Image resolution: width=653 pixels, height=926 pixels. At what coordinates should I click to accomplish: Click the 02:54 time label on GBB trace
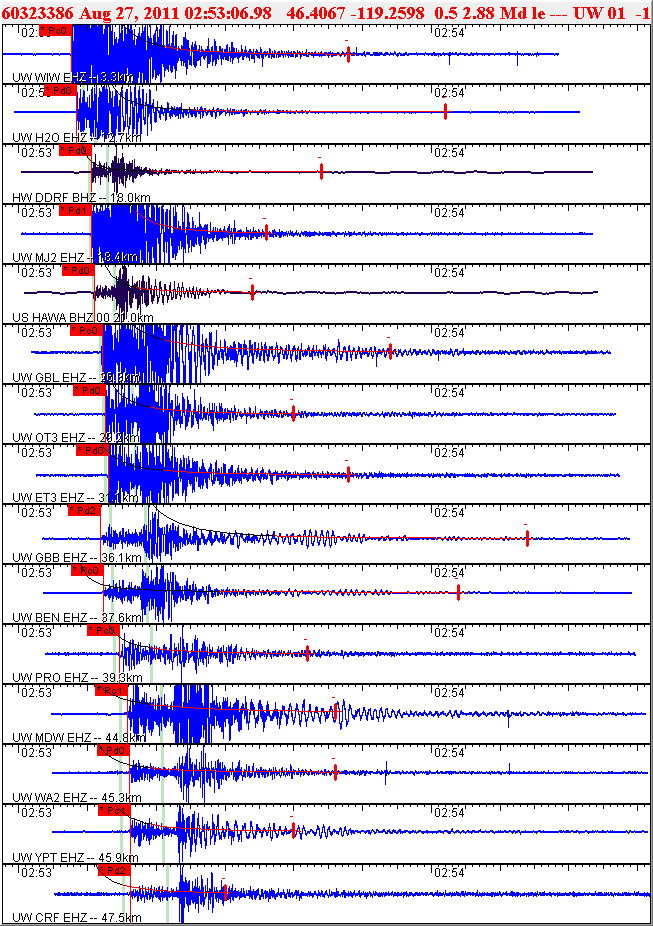coord(449,513)
